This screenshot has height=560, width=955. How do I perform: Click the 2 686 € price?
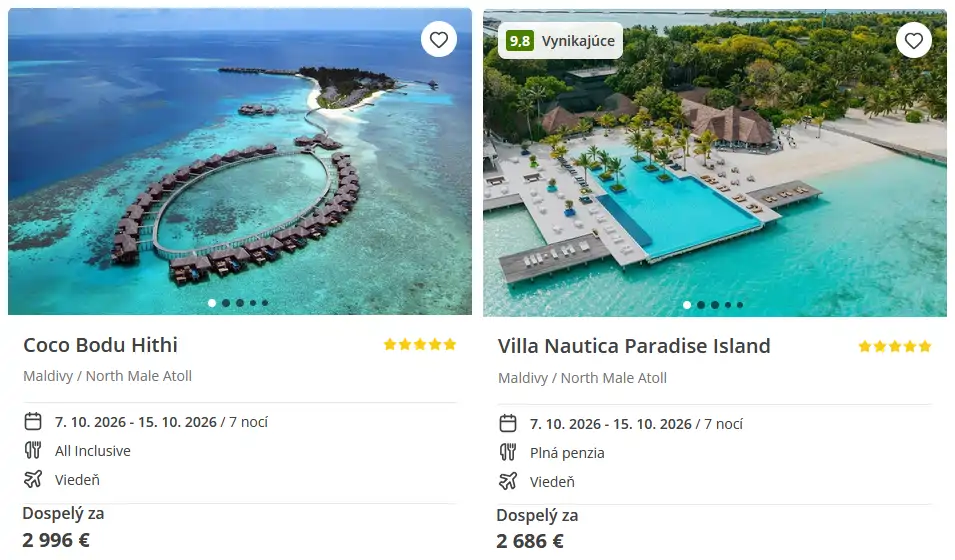click(530, 541)
